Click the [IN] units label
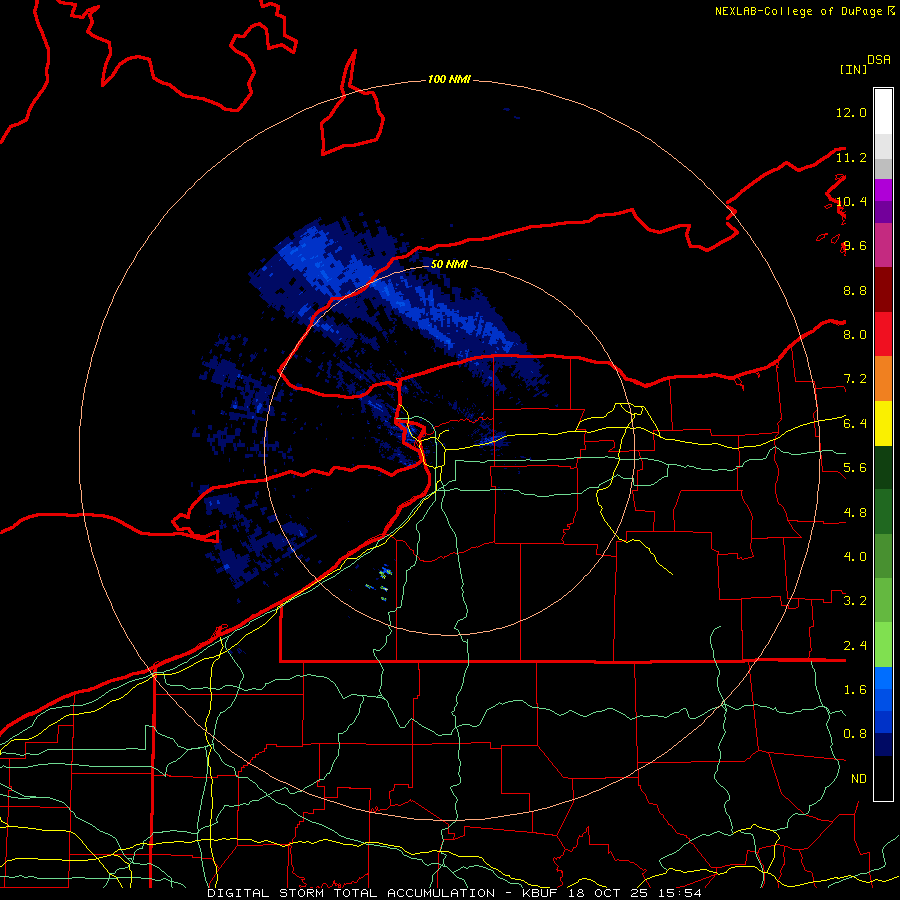 (853, 69)
